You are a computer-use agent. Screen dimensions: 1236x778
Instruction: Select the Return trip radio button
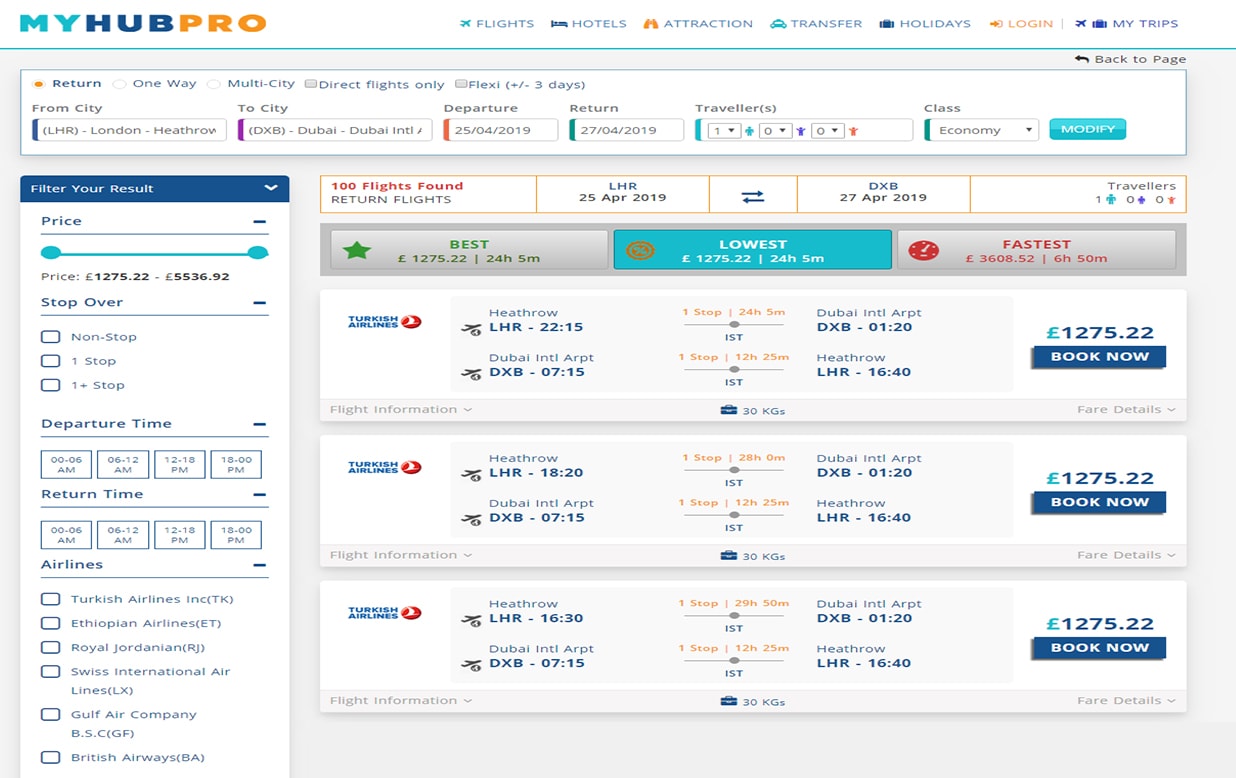coord(38,84)
